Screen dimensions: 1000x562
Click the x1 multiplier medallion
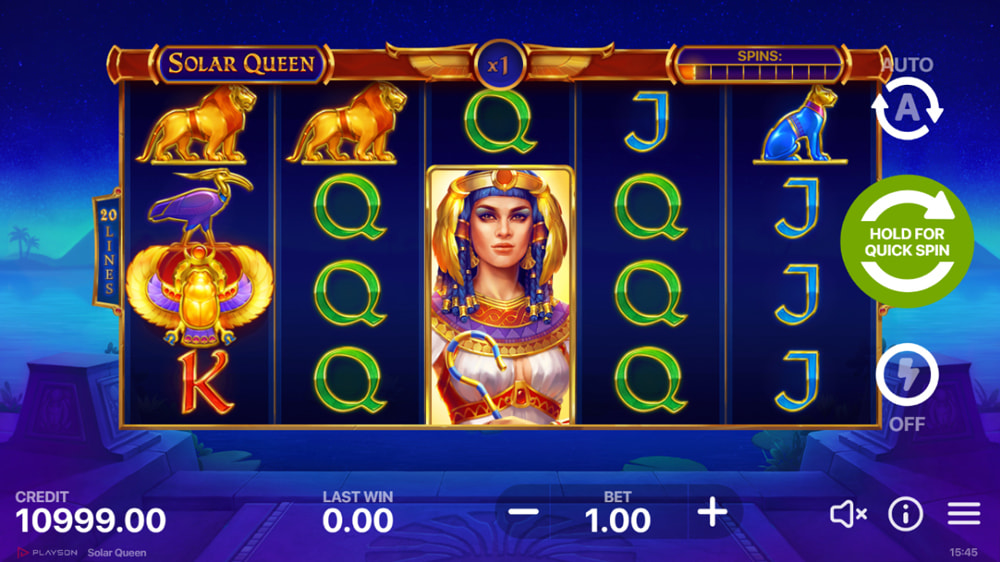(x=499, y=64)
